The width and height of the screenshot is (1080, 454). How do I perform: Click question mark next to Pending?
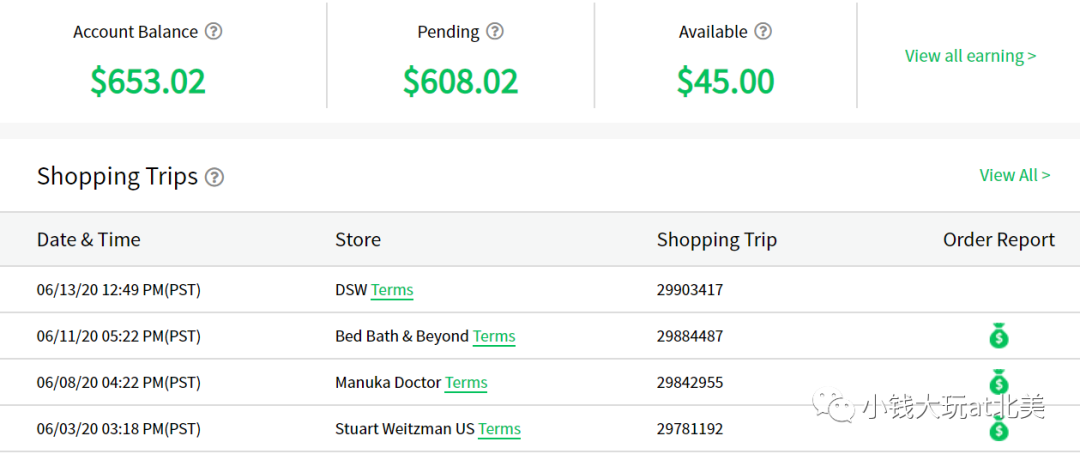[495, 32]
